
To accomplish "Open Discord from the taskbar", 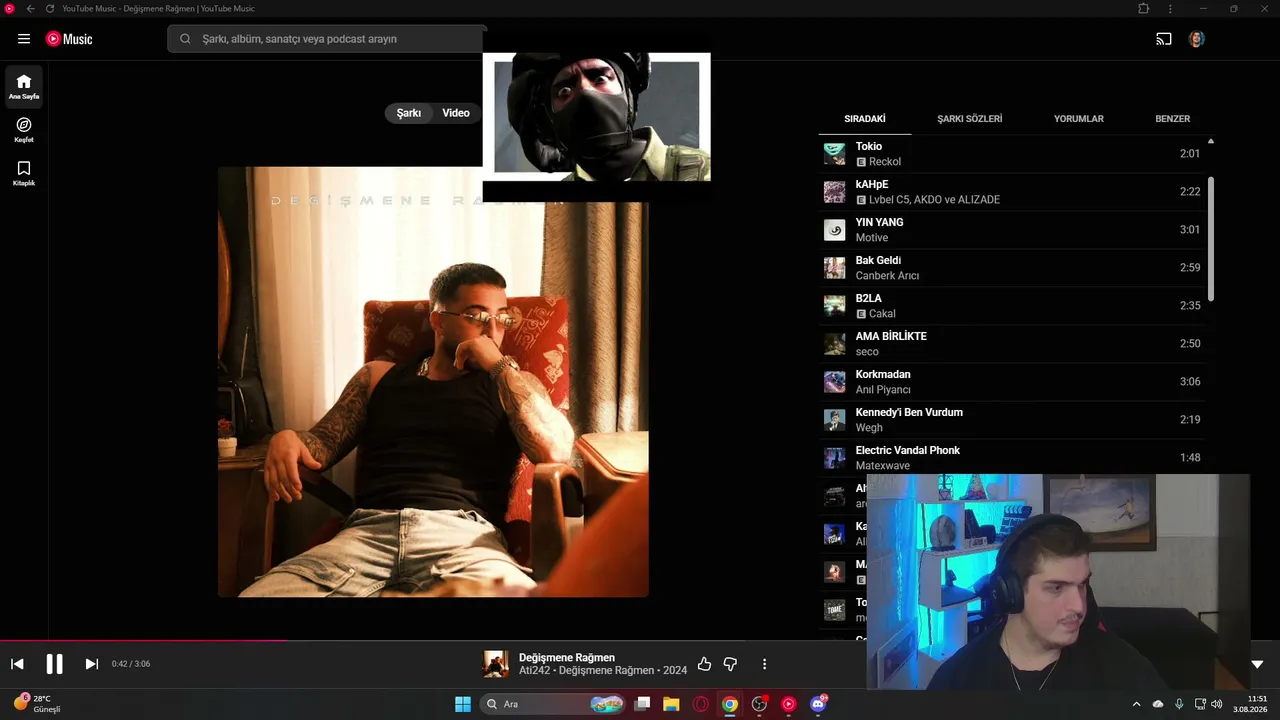I will [x=818, y=704].
